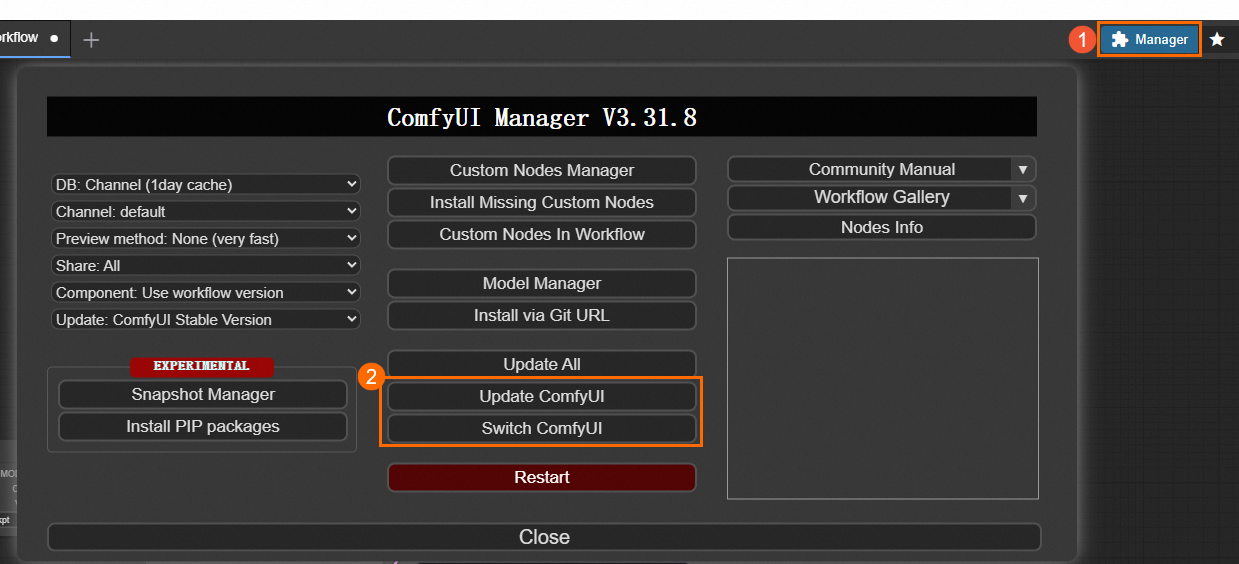The width and height of the screenshot is (1239, 564).
Task: Open the Channel: default dropdown
Action: click(205, 211)
